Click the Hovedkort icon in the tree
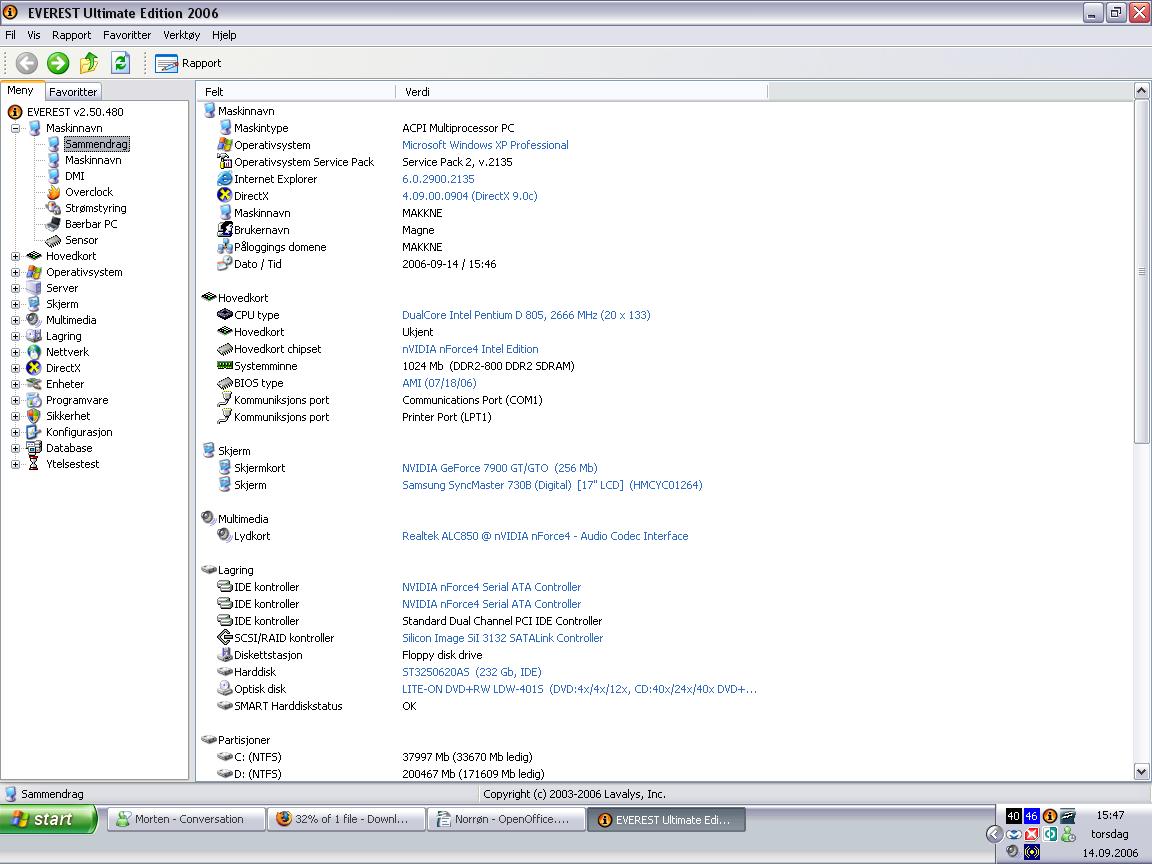This screenshot has height=864, width=1152. [x=34, y=256]
